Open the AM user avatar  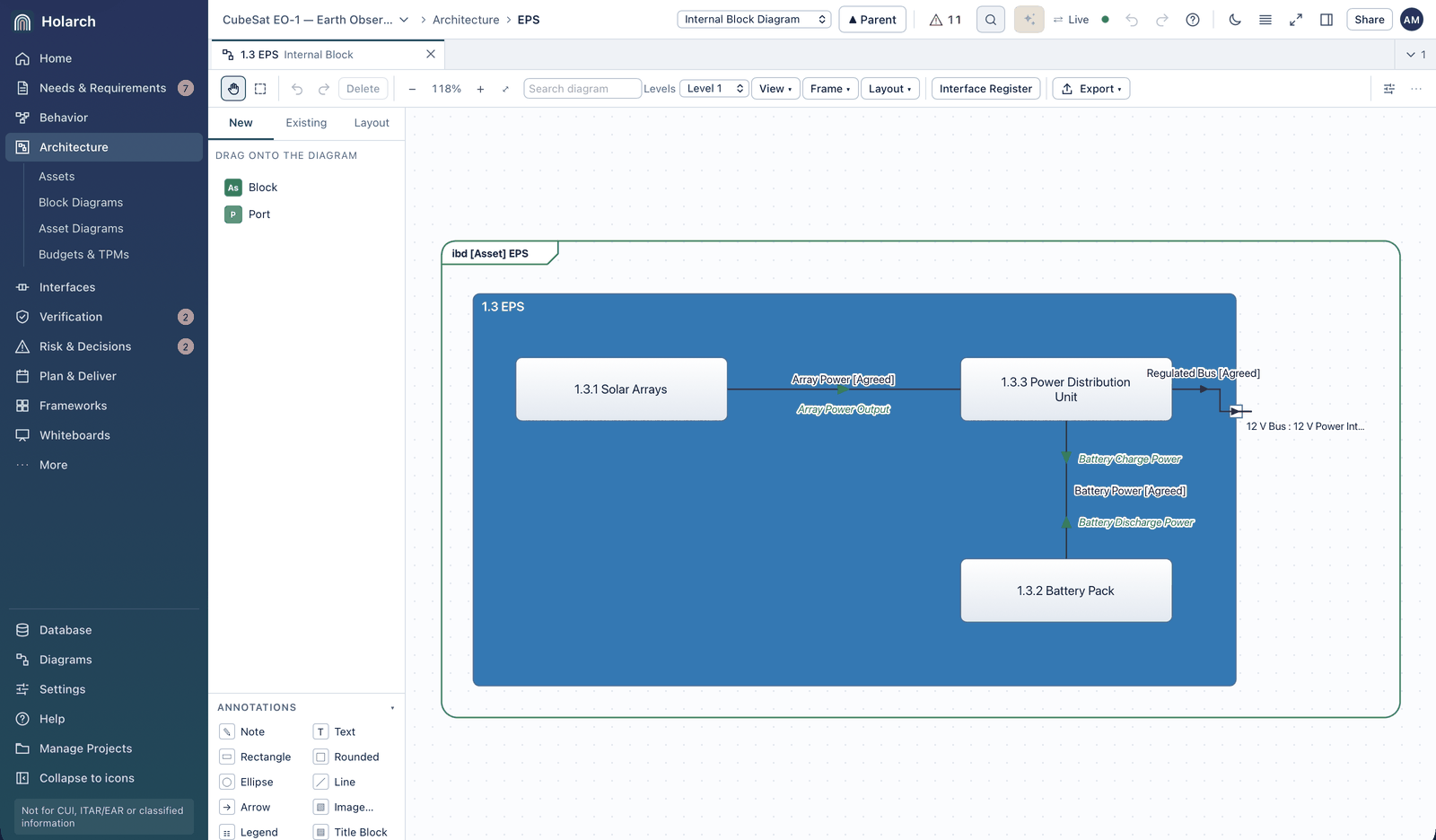click(1412, 20)
